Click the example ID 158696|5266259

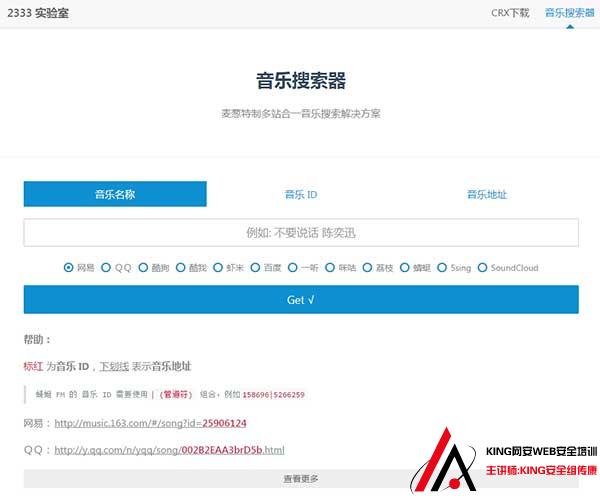(273, 394)
